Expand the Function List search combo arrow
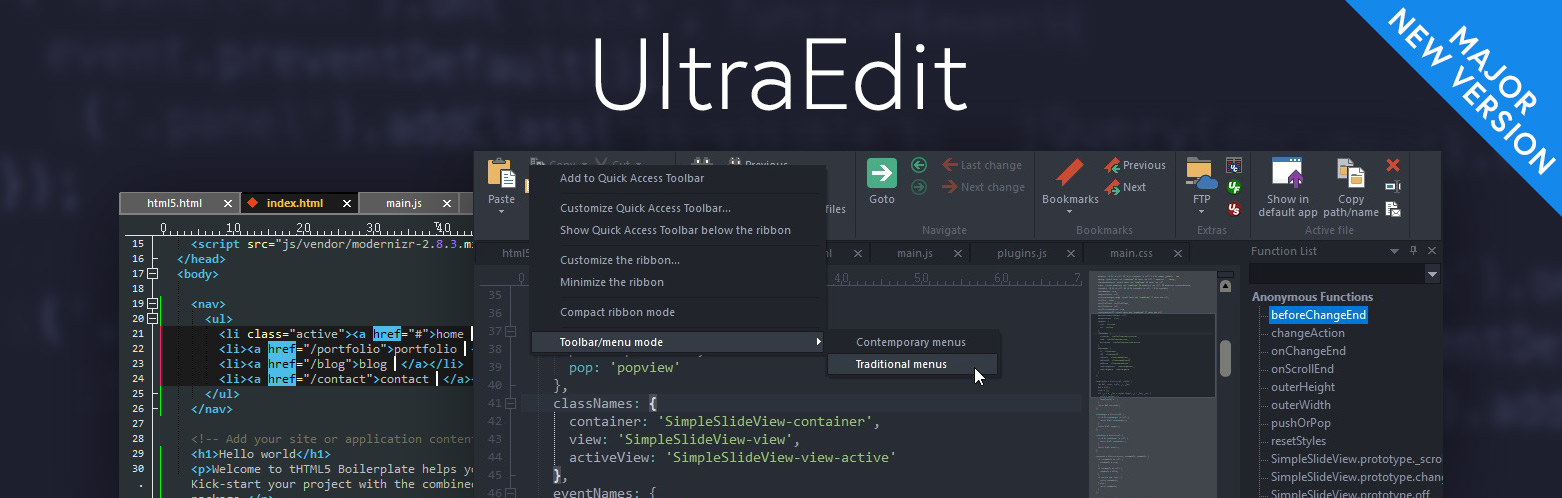This screenshot has height=498, width=1562. point(1432,273)
